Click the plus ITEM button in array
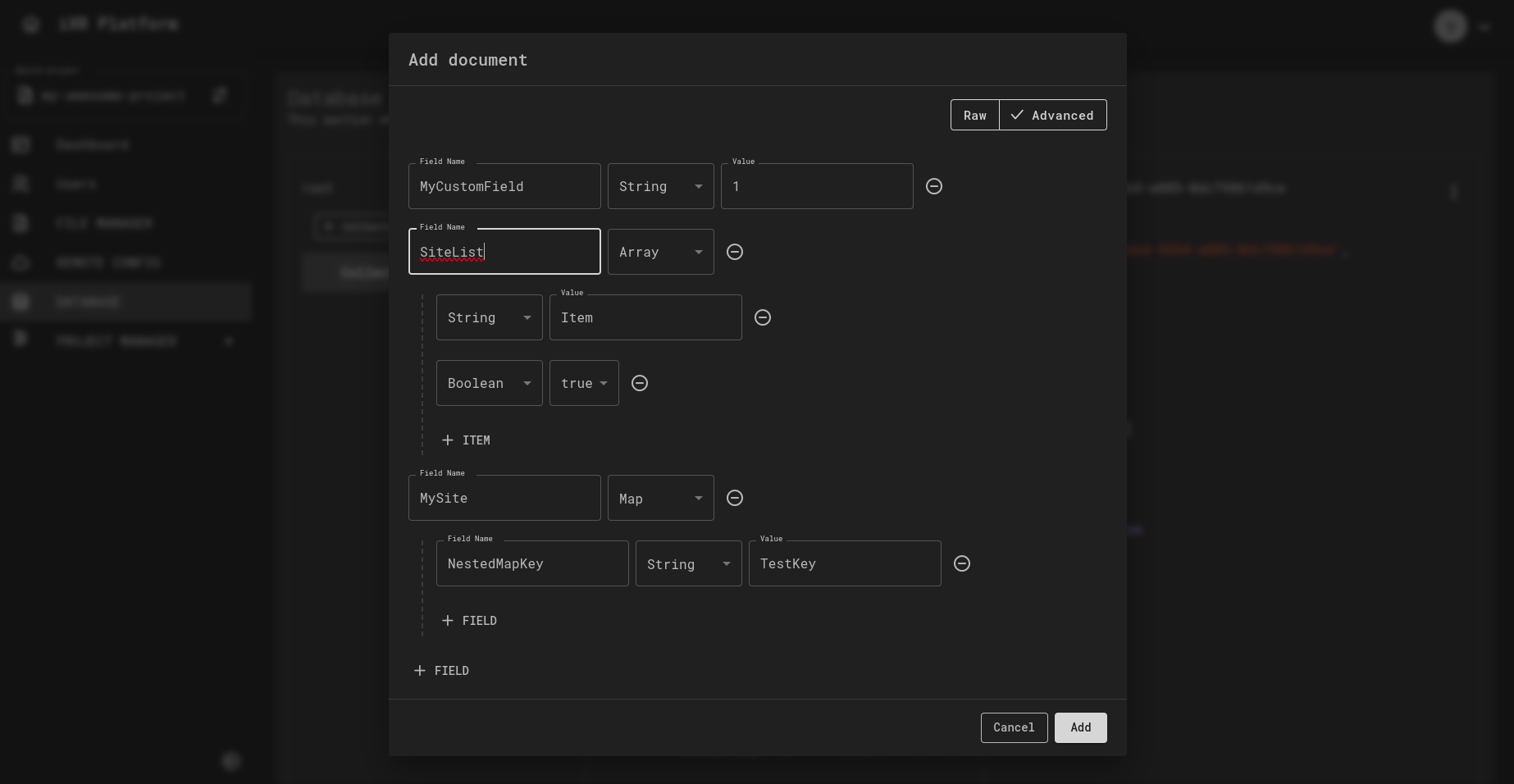This screenshot has height=784, width=1514. coord(466,440)
